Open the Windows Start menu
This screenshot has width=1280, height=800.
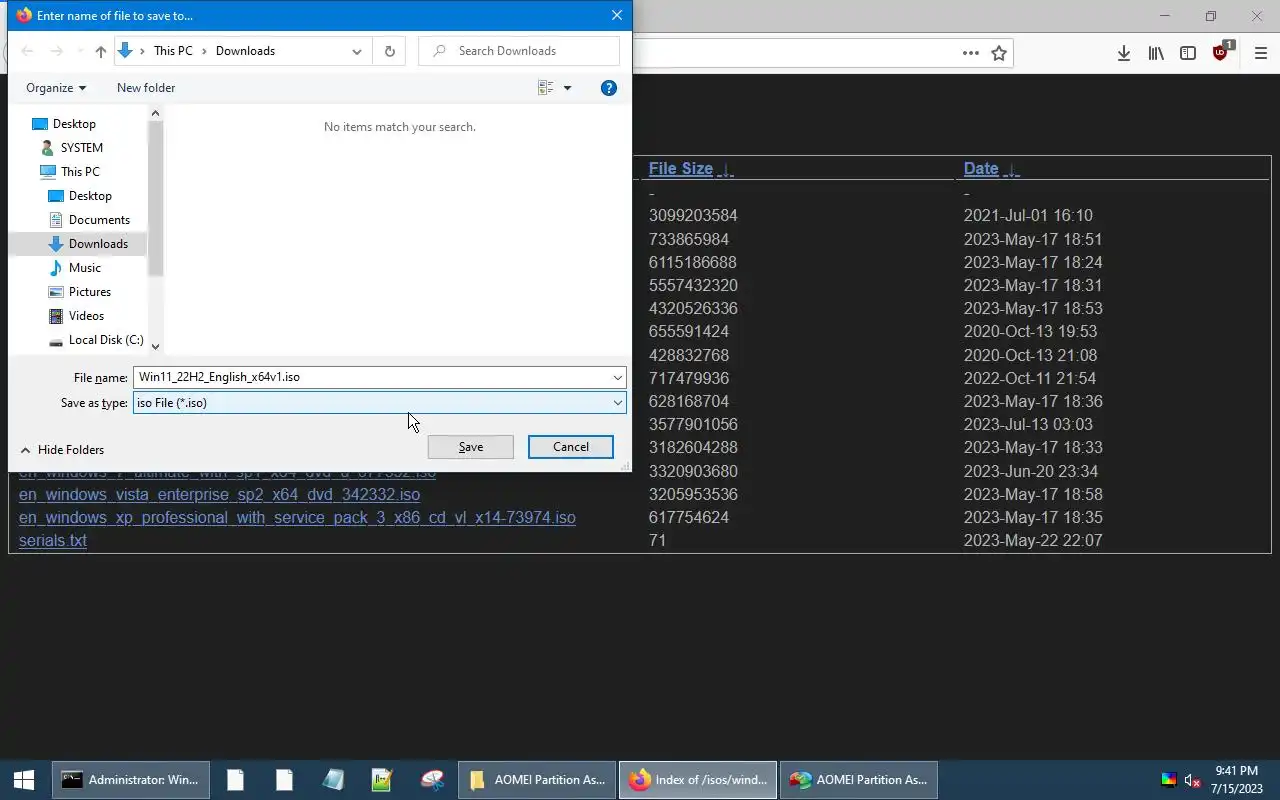[23, 780]
